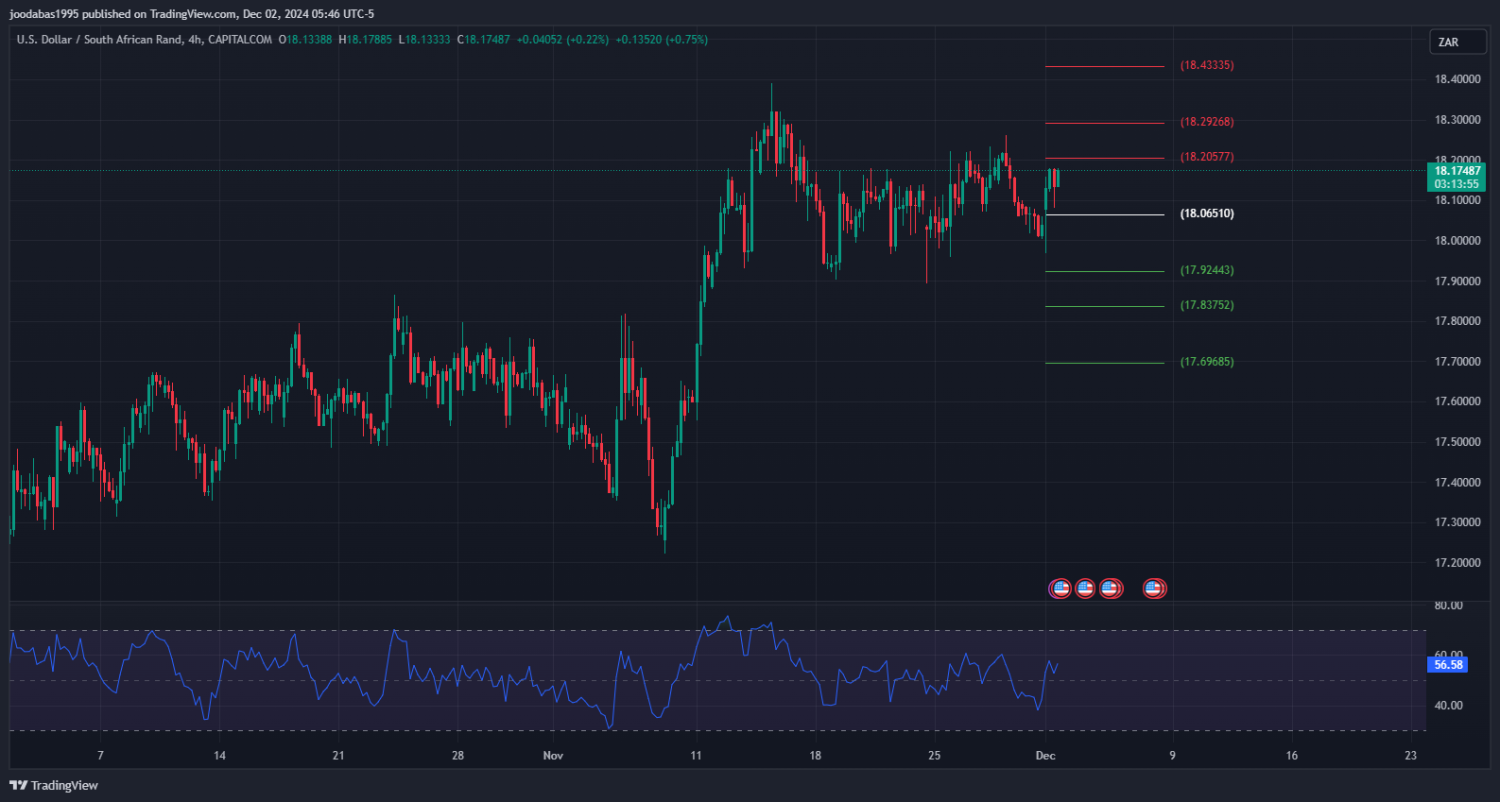Select the green support label (17.69685)
1500x802 pixels.
coord(1207,362)
